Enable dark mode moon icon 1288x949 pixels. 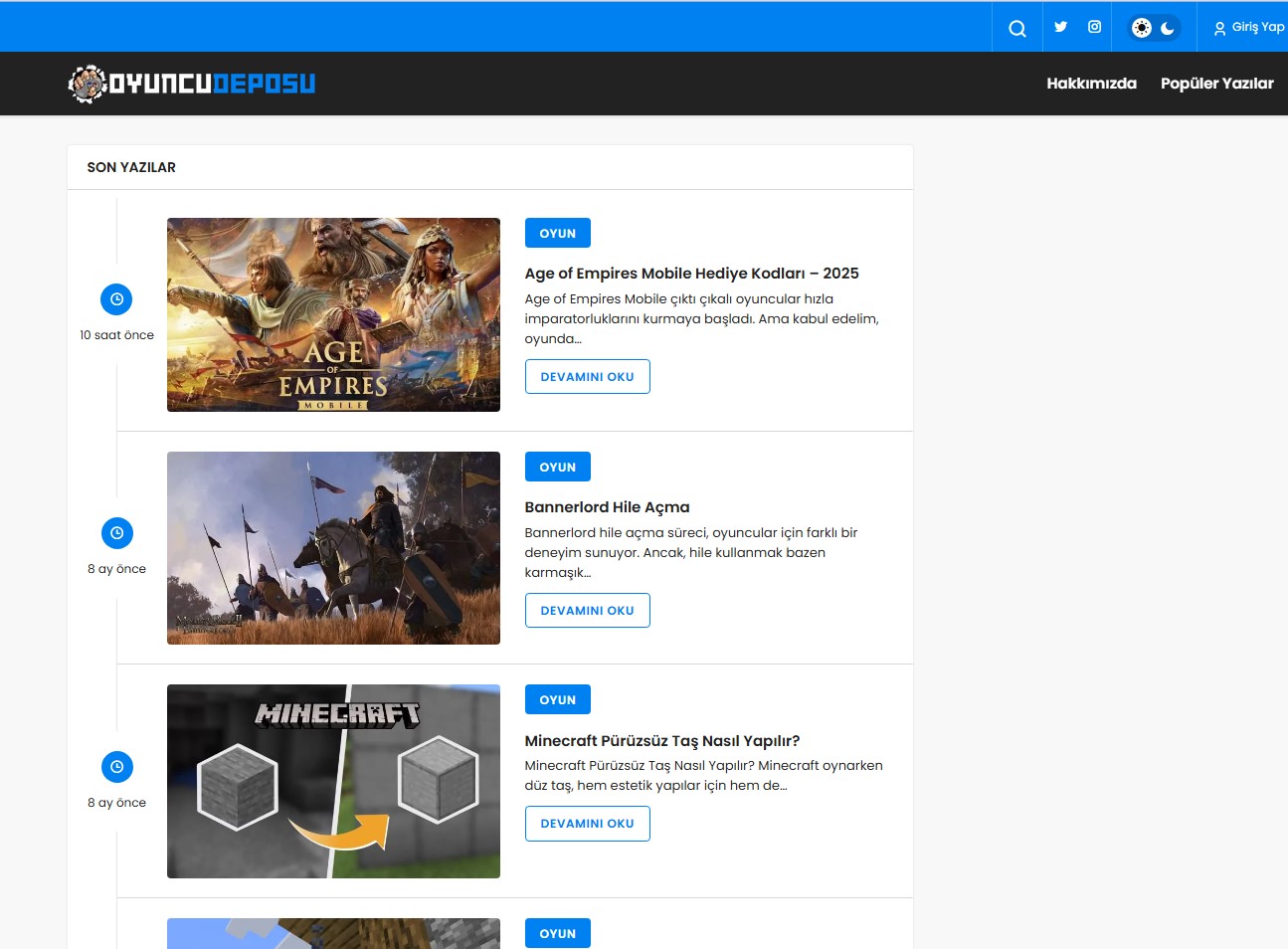pyautogui.click(x=1168, y=28)
